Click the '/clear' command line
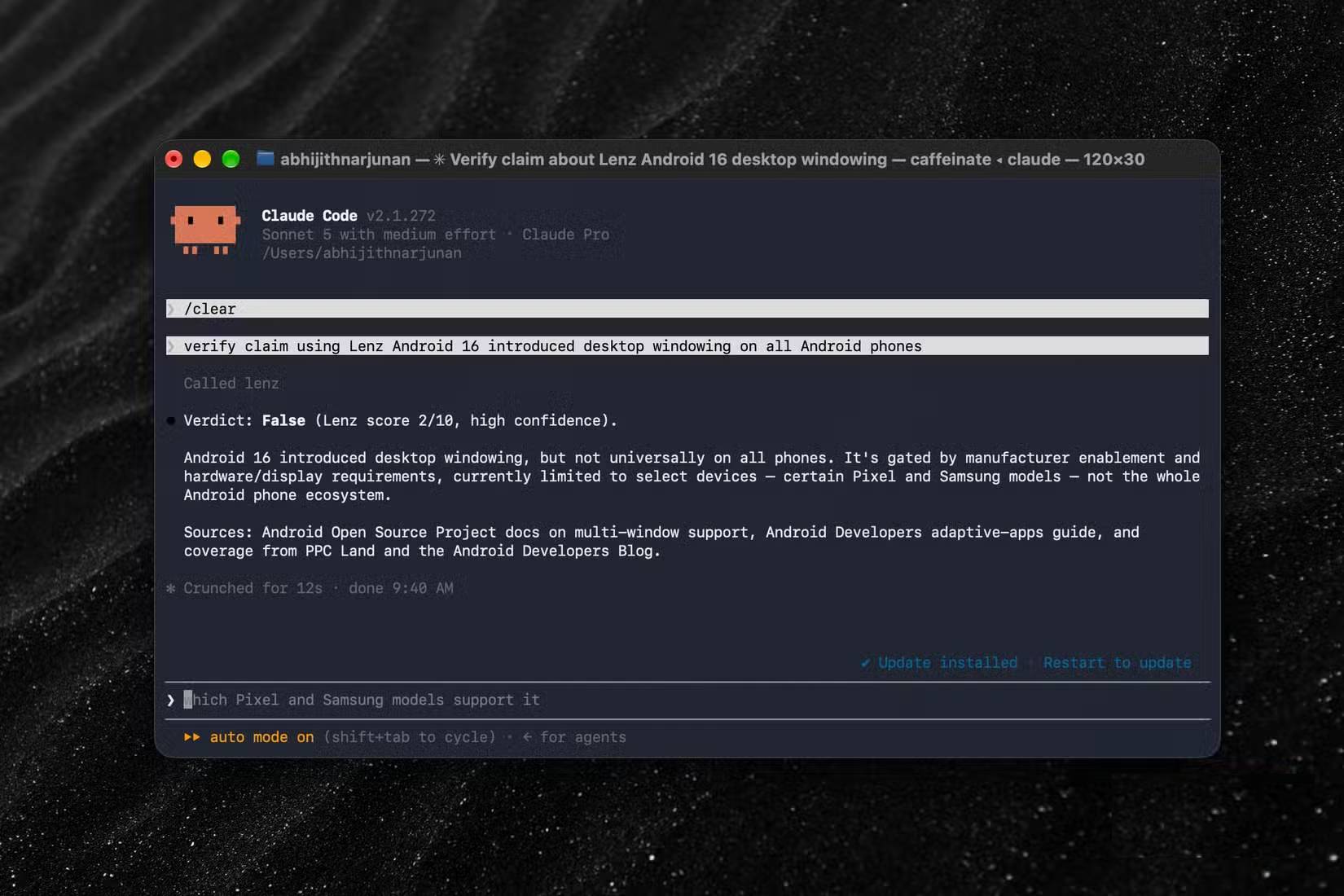This screenshot has width=1344, height=896. tap(687, 309)
